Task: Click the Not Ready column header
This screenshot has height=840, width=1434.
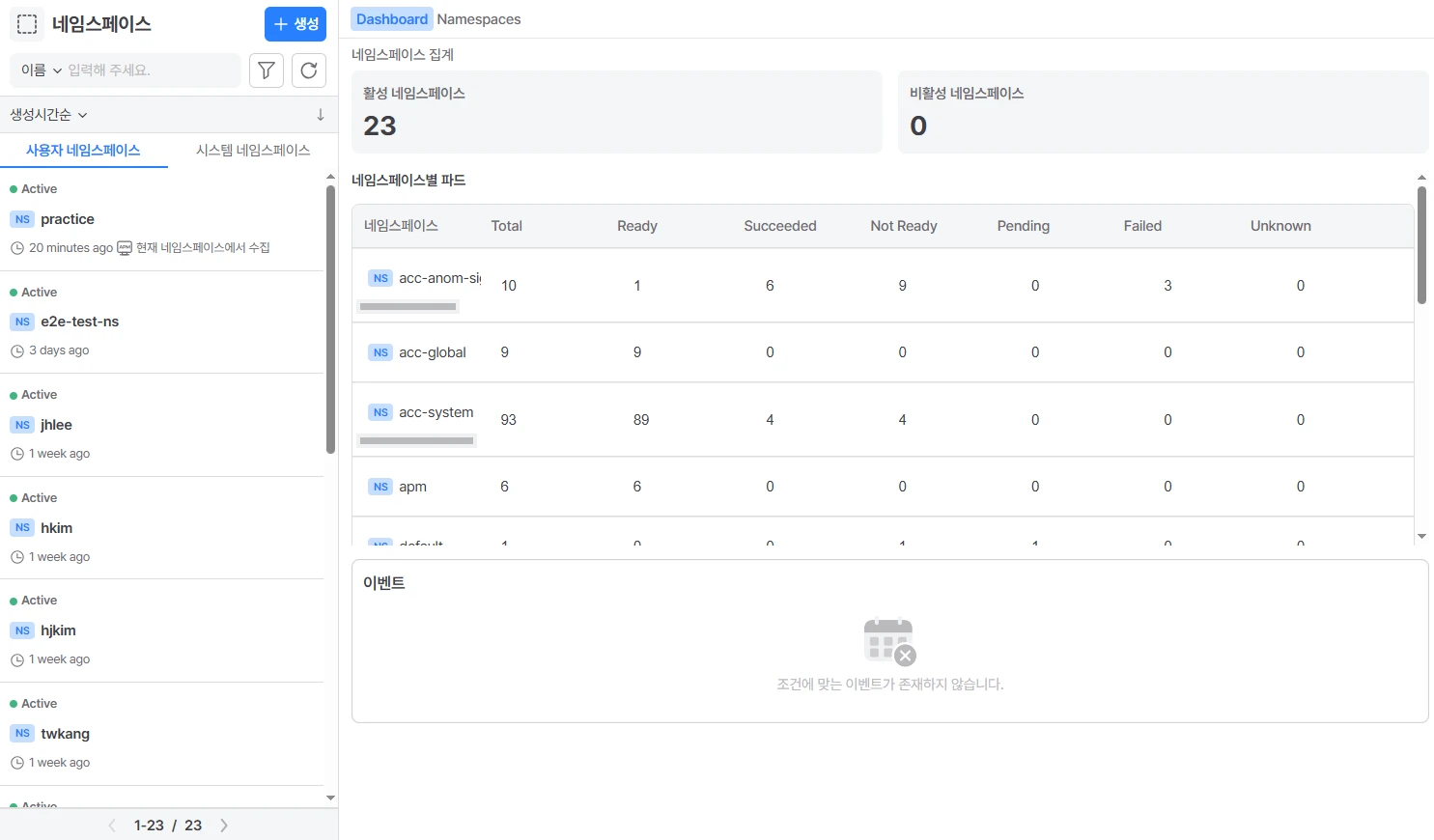Action: (x=904, y=226)
